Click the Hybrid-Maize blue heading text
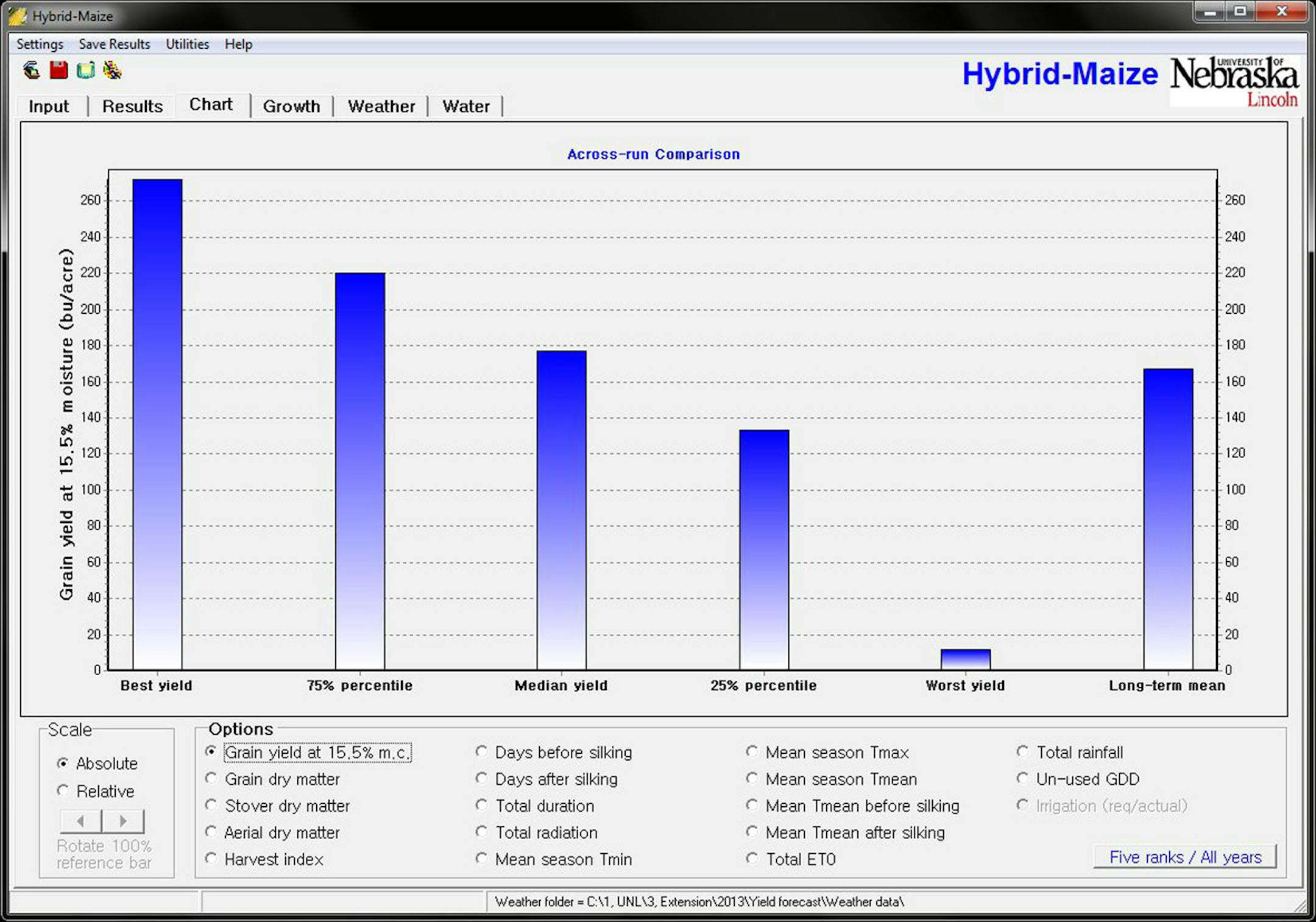Viewport: 1316px width, 922px height. tap(1060, 74)
